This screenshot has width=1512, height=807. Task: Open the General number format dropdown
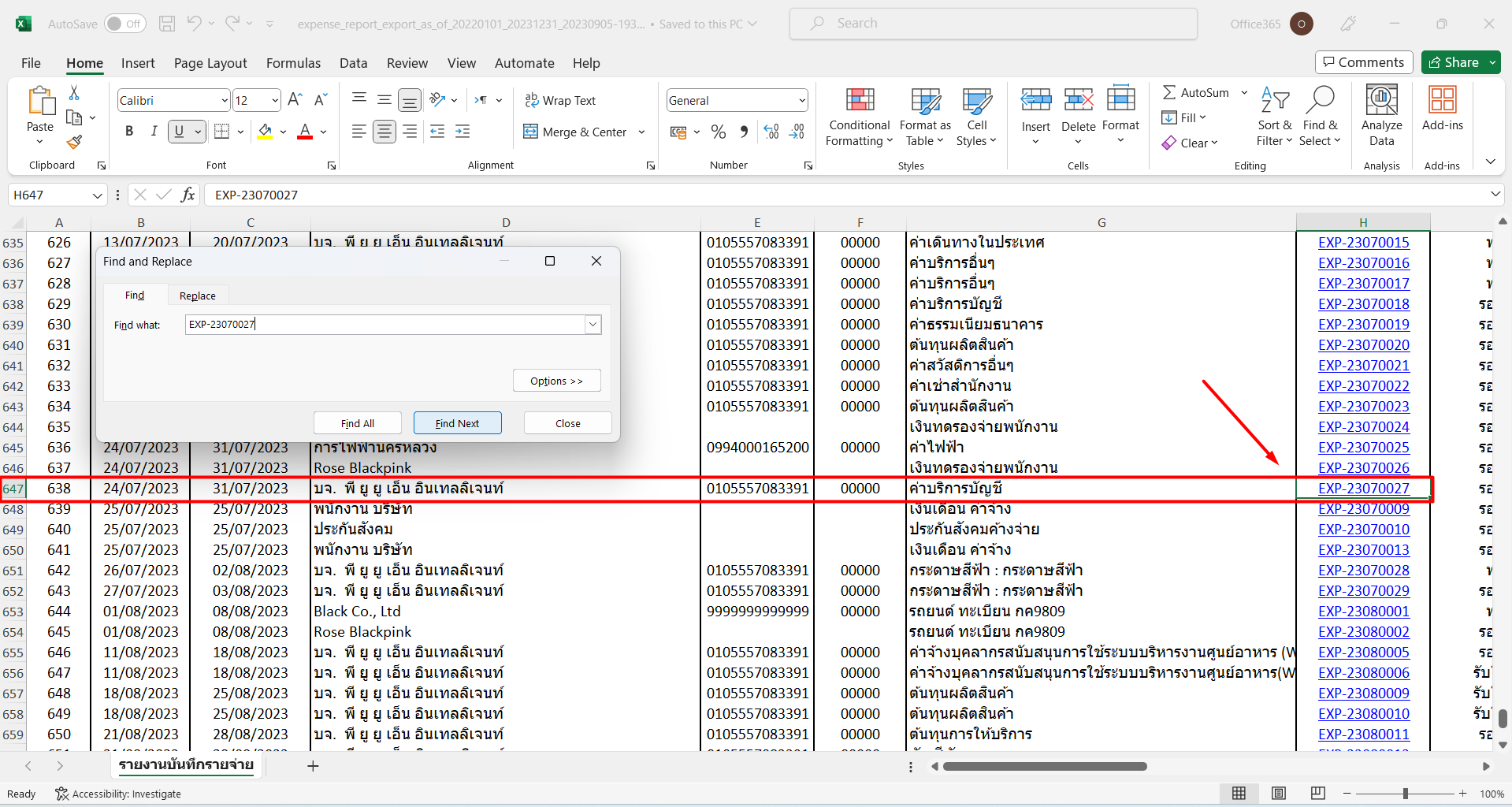[801, 100]
